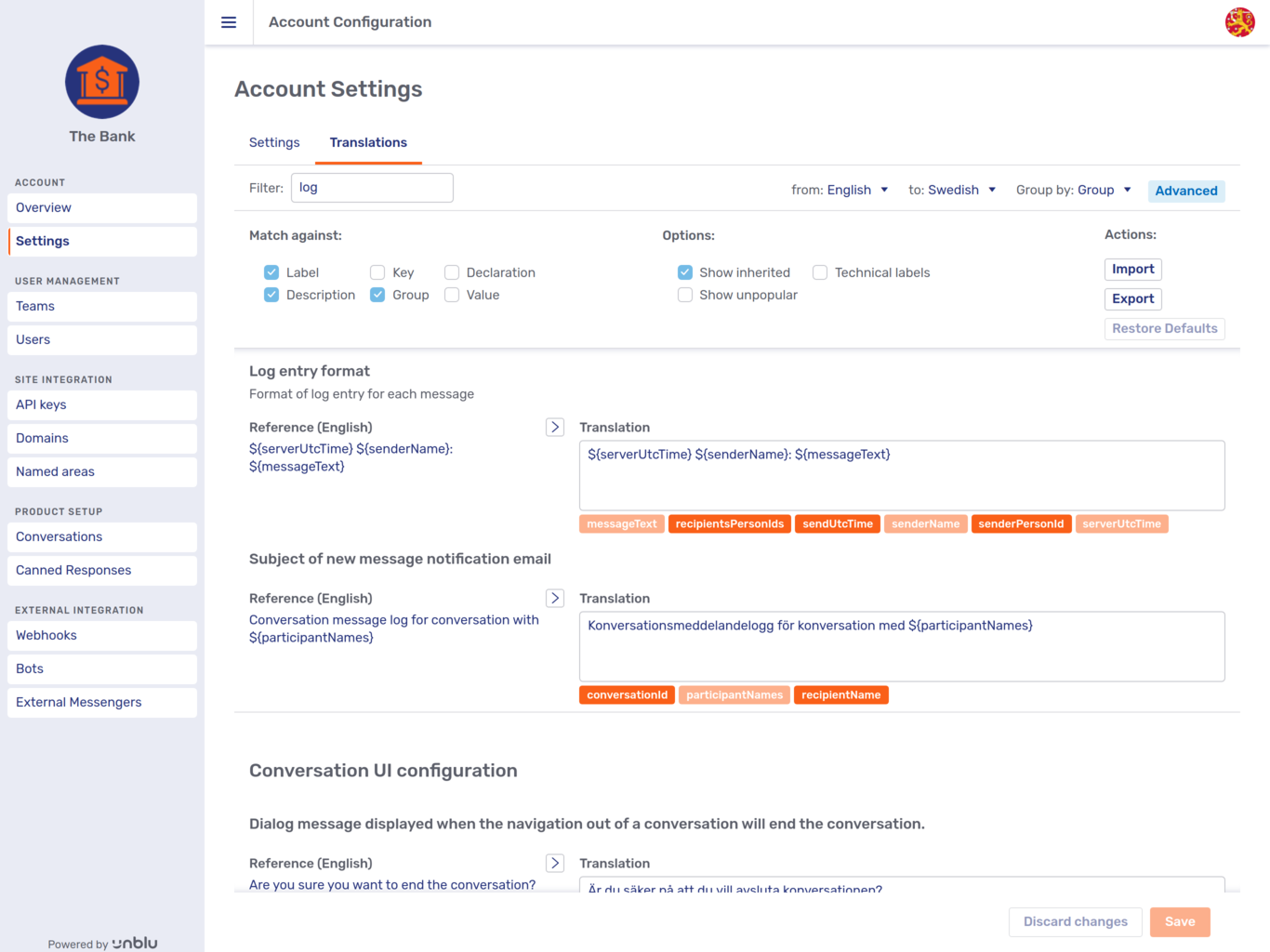Insert the messageText parameter chip
This screenshot has width=1270, height=952.
[x=621, y=523]
